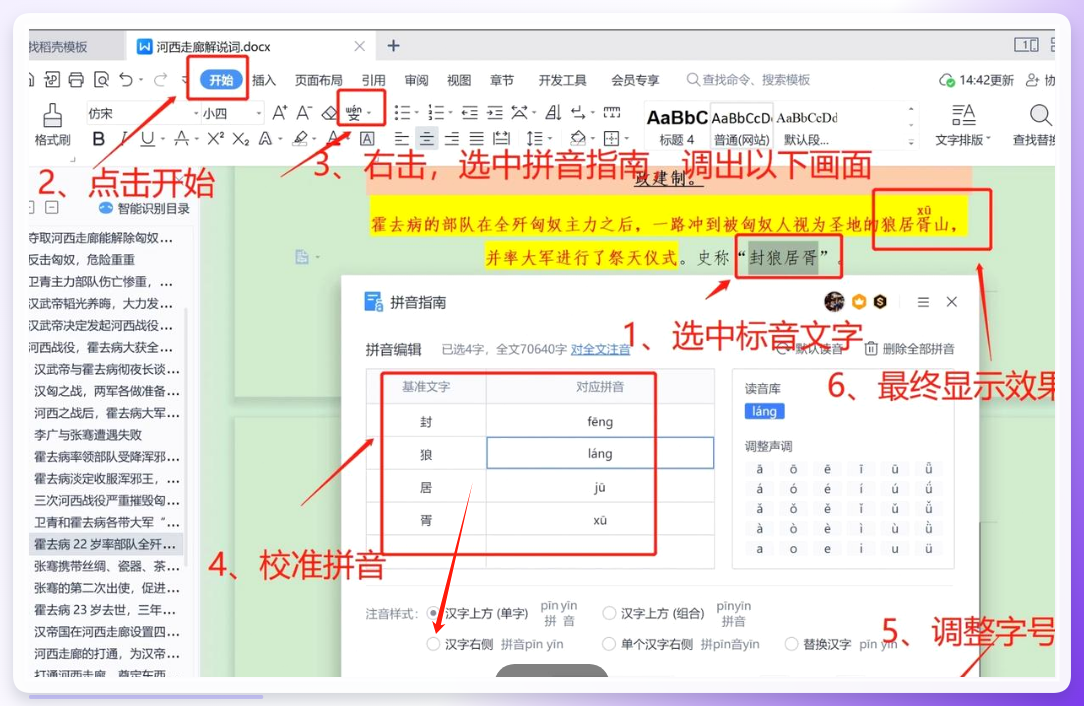This screenshot has height=706, width=1084.
Task: Collapse outline levels with minus box icon
Action: click(52, 207)
